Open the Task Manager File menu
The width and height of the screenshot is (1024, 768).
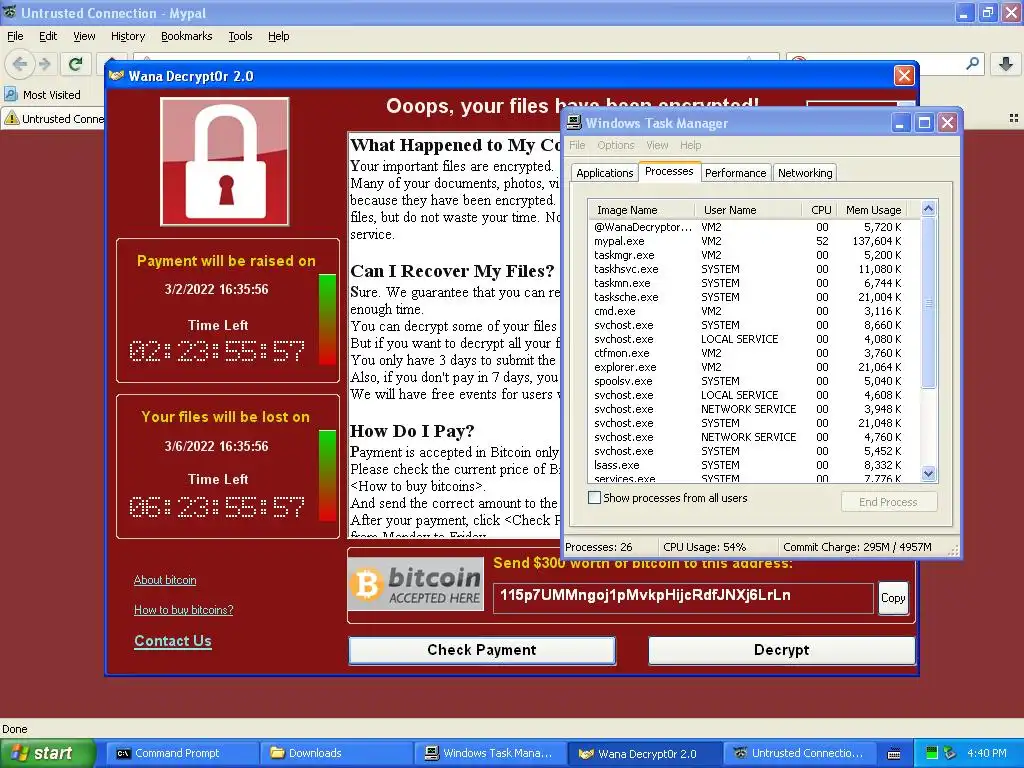pos(577,145)
